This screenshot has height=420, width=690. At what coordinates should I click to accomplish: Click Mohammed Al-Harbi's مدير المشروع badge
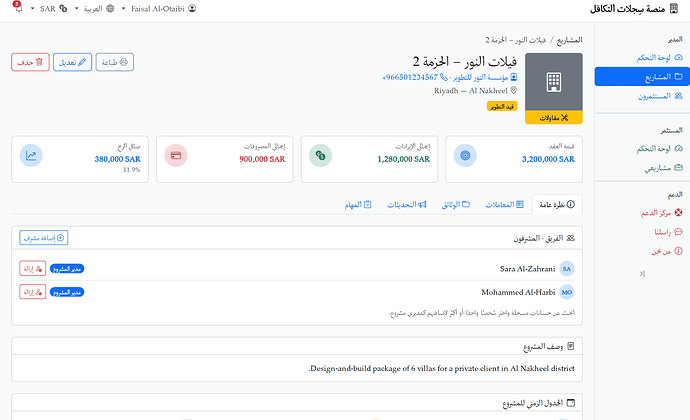[67, 292]
